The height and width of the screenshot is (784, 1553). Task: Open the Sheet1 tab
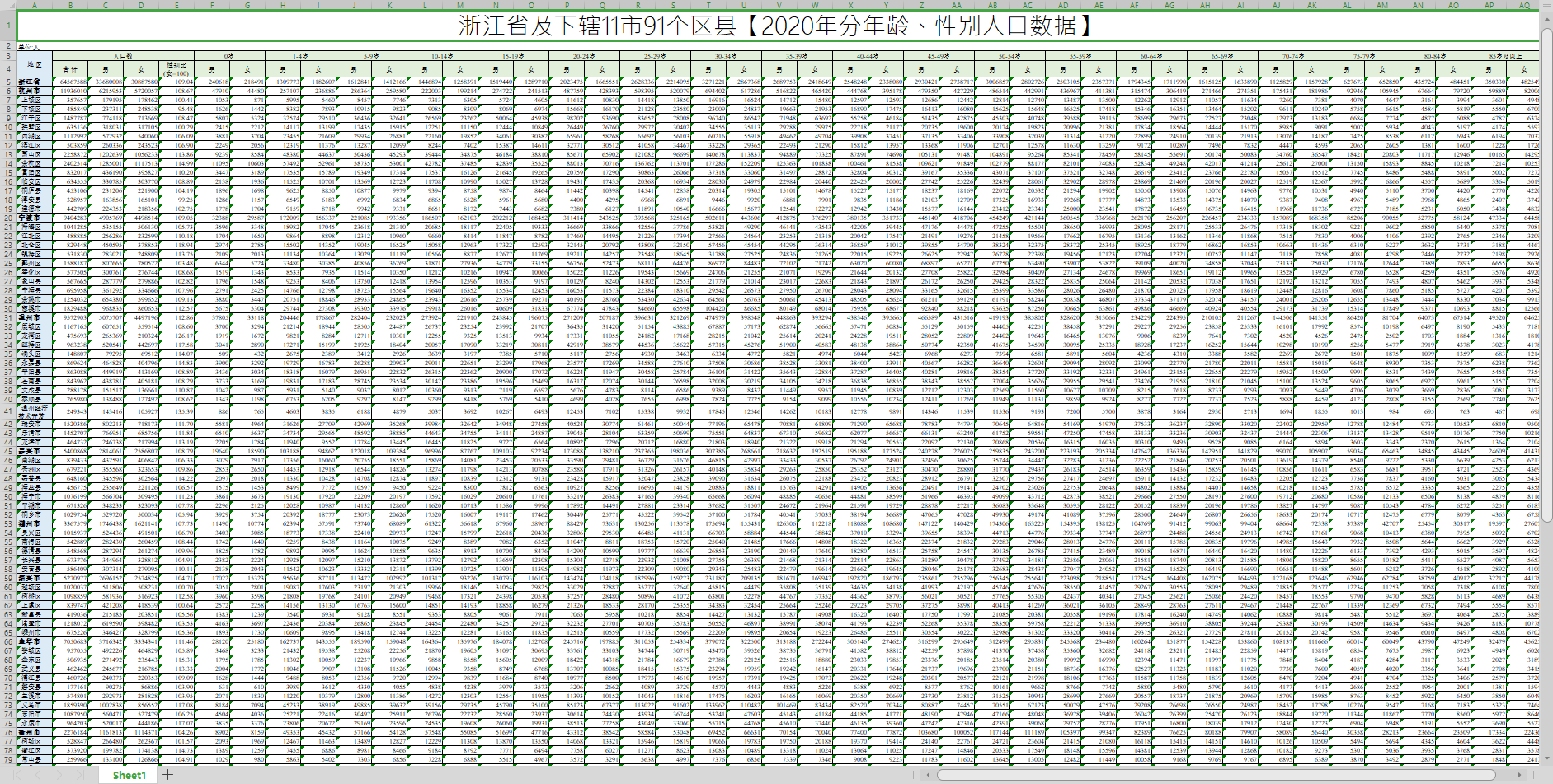tap(129, 775)
